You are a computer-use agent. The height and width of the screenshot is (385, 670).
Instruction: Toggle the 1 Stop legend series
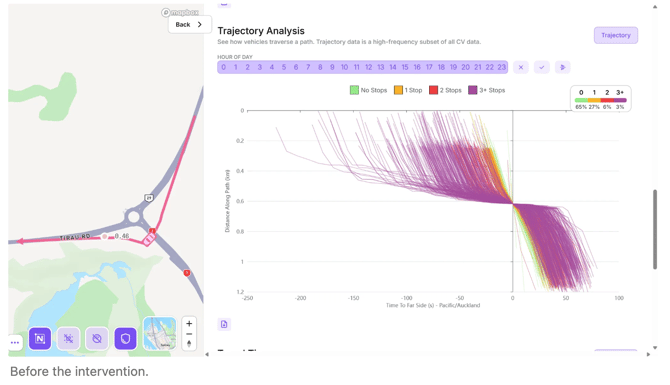408,90
